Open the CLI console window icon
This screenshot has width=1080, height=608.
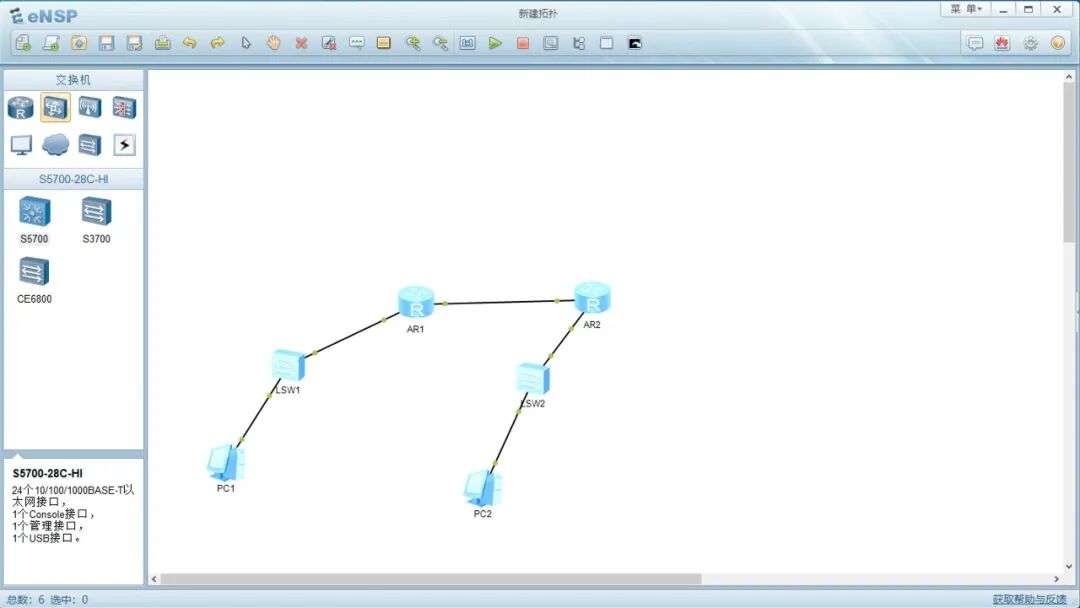coord(635,43)
